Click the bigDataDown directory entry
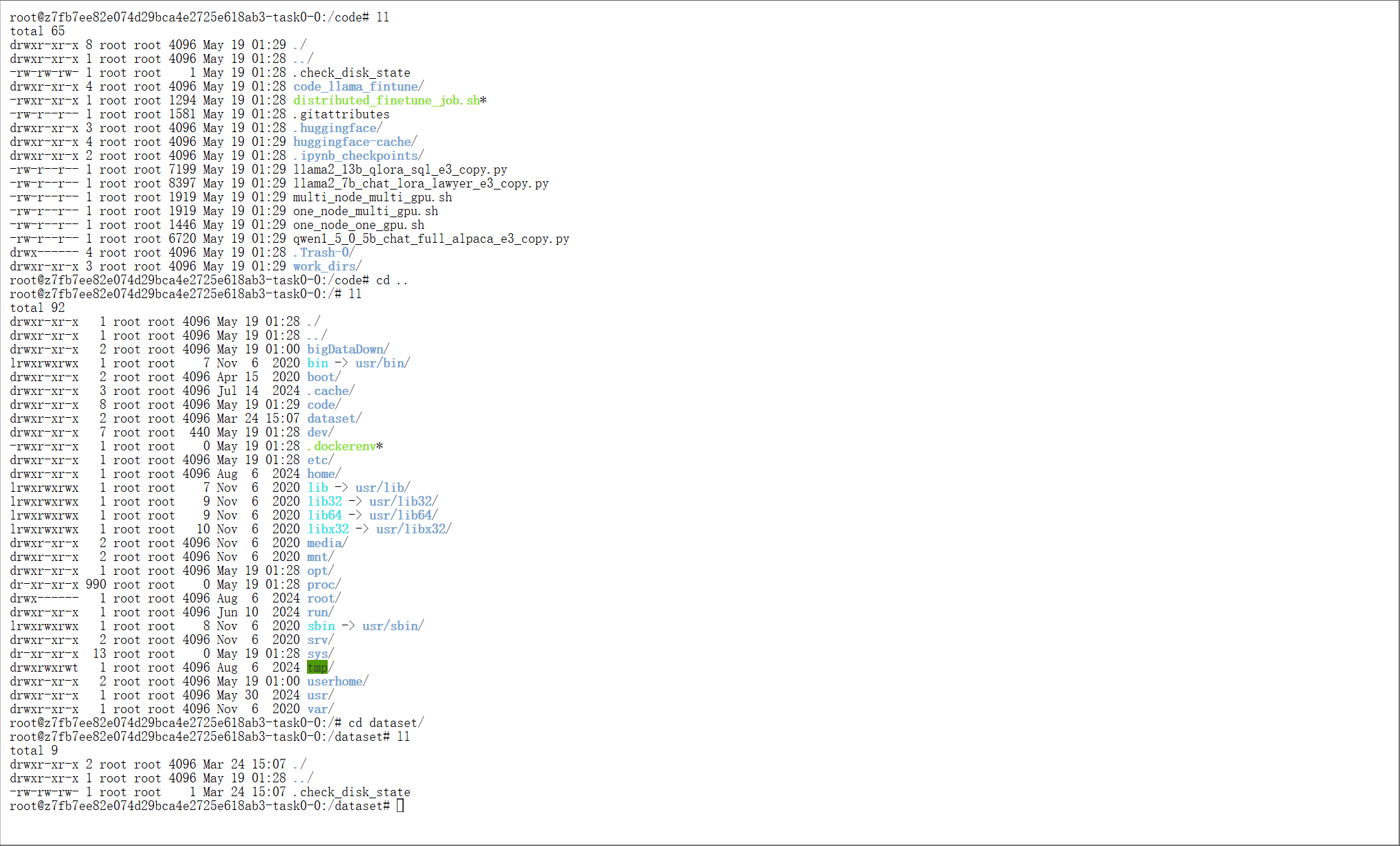Viewport: 1400px width, 846px height. click(345, 349)
